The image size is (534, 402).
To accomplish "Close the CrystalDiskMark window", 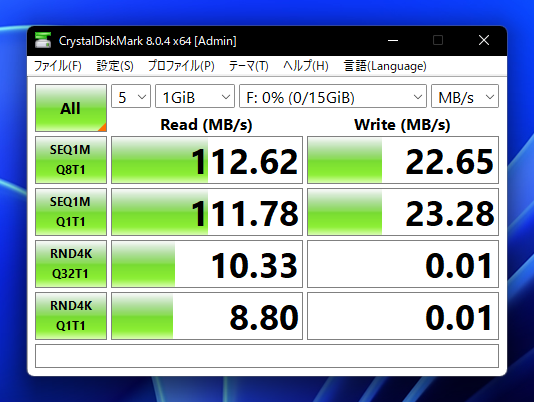I will point(484,41).
